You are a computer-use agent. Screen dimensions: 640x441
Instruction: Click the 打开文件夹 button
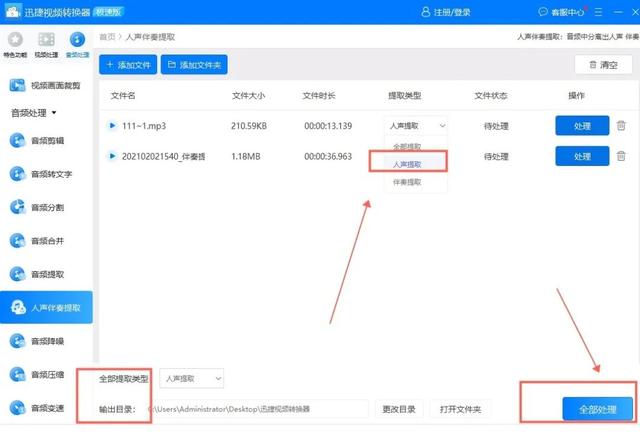pos(460,409)
